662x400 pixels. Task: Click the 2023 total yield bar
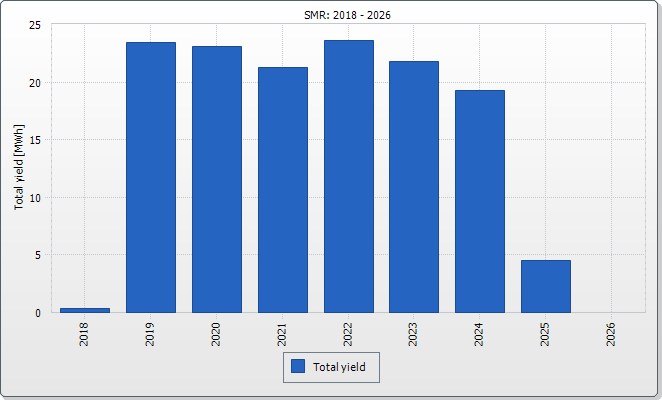414,187
